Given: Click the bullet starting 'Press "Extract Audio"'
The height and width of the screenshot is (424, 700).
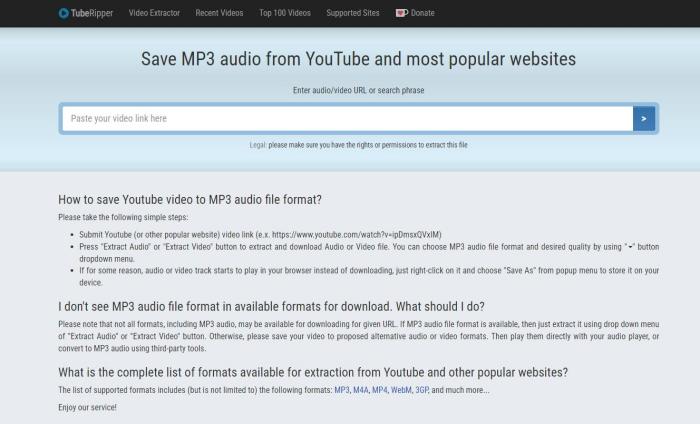Looking at the screenshot, I should point(369,253).
